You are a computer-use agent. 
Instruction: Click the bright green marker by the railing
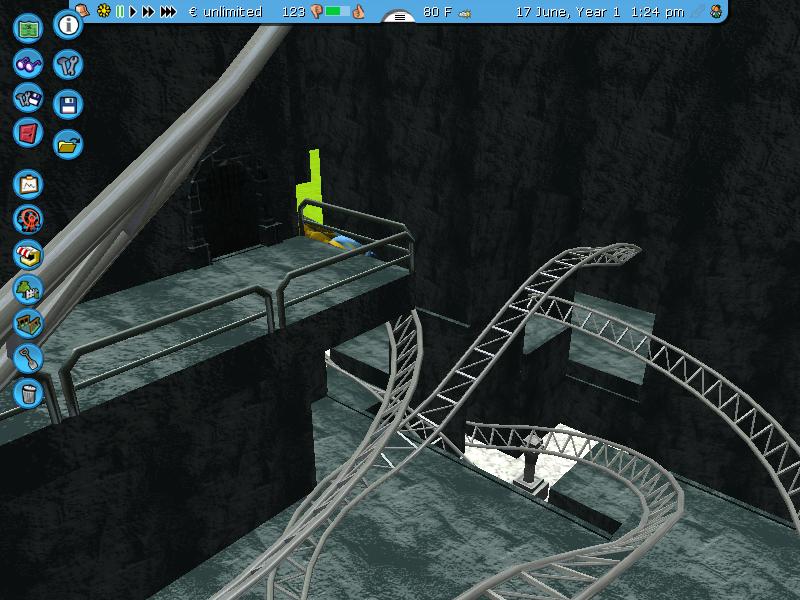pyautogui.click(x=310, y=189)
